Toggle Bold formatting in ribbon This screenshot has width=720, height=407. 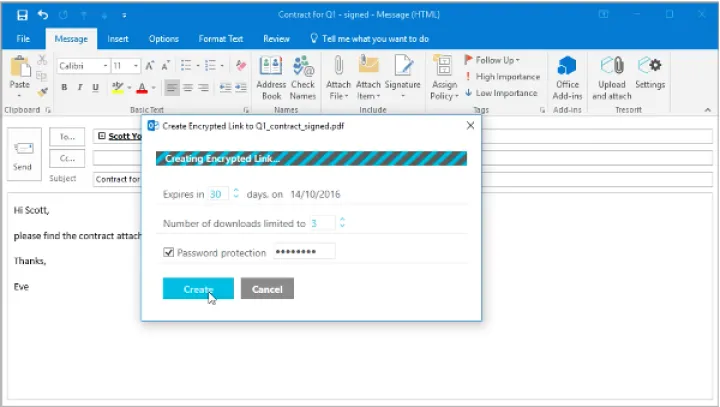pyautogui.click(x=64, y=87)
